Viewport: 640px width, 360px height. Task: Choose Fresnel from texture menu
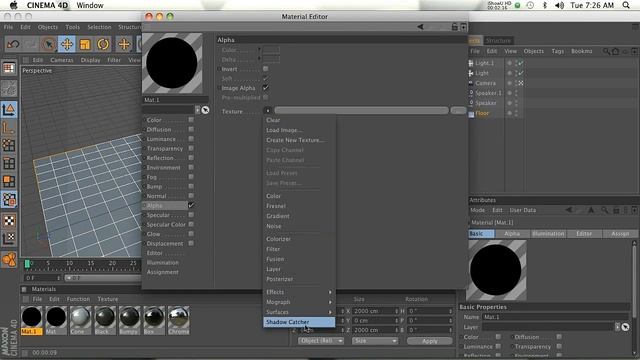point(299,206)
